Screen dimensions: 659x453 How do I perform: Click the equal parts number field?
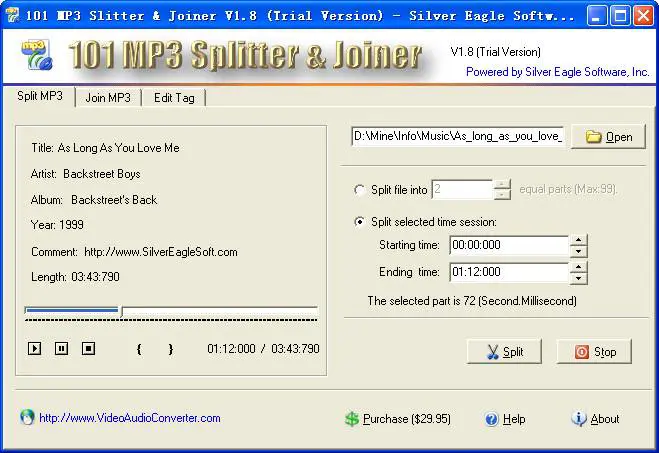point(462,189)
